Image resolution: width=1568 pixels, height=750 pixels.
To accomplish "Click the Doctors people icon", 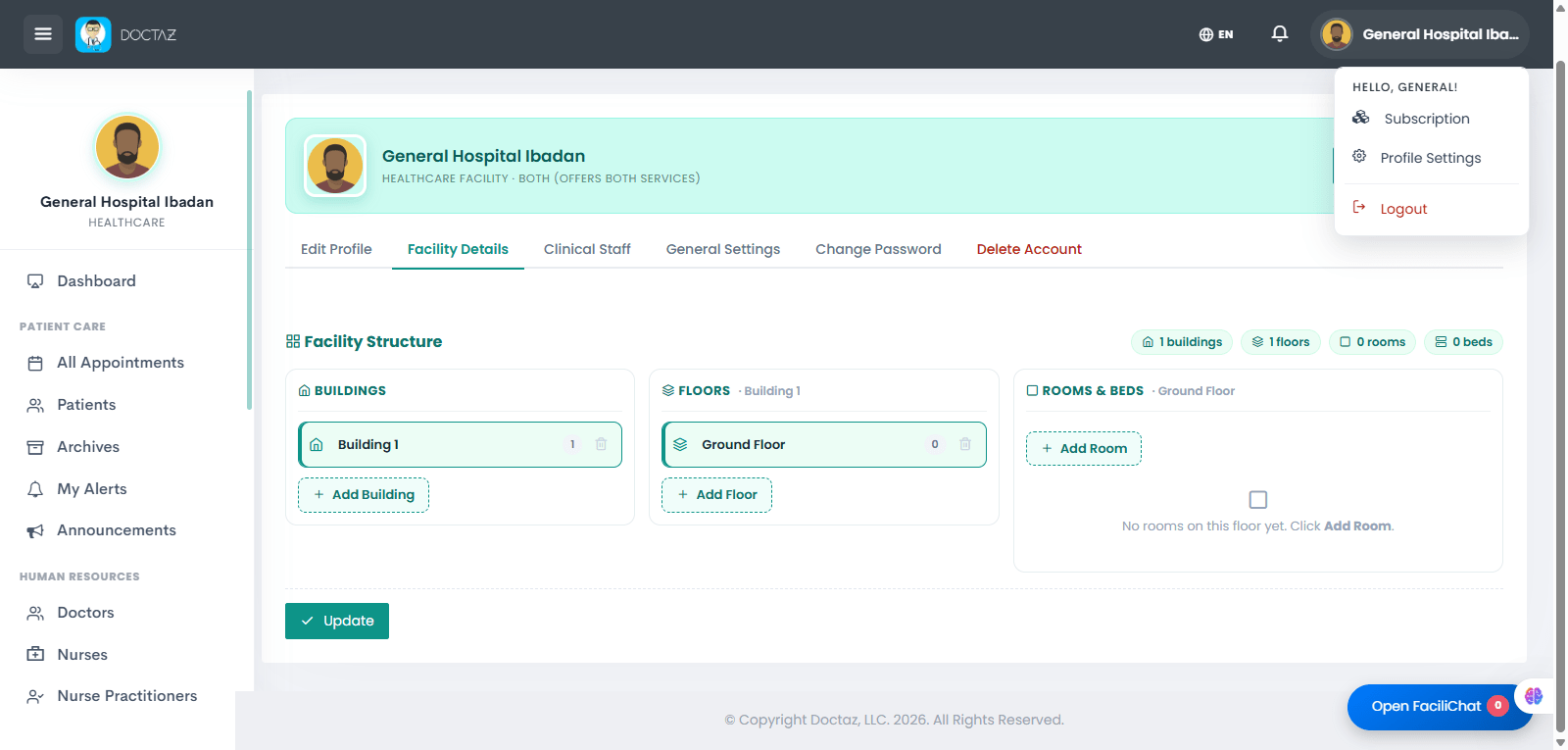I will pos(35,614).
